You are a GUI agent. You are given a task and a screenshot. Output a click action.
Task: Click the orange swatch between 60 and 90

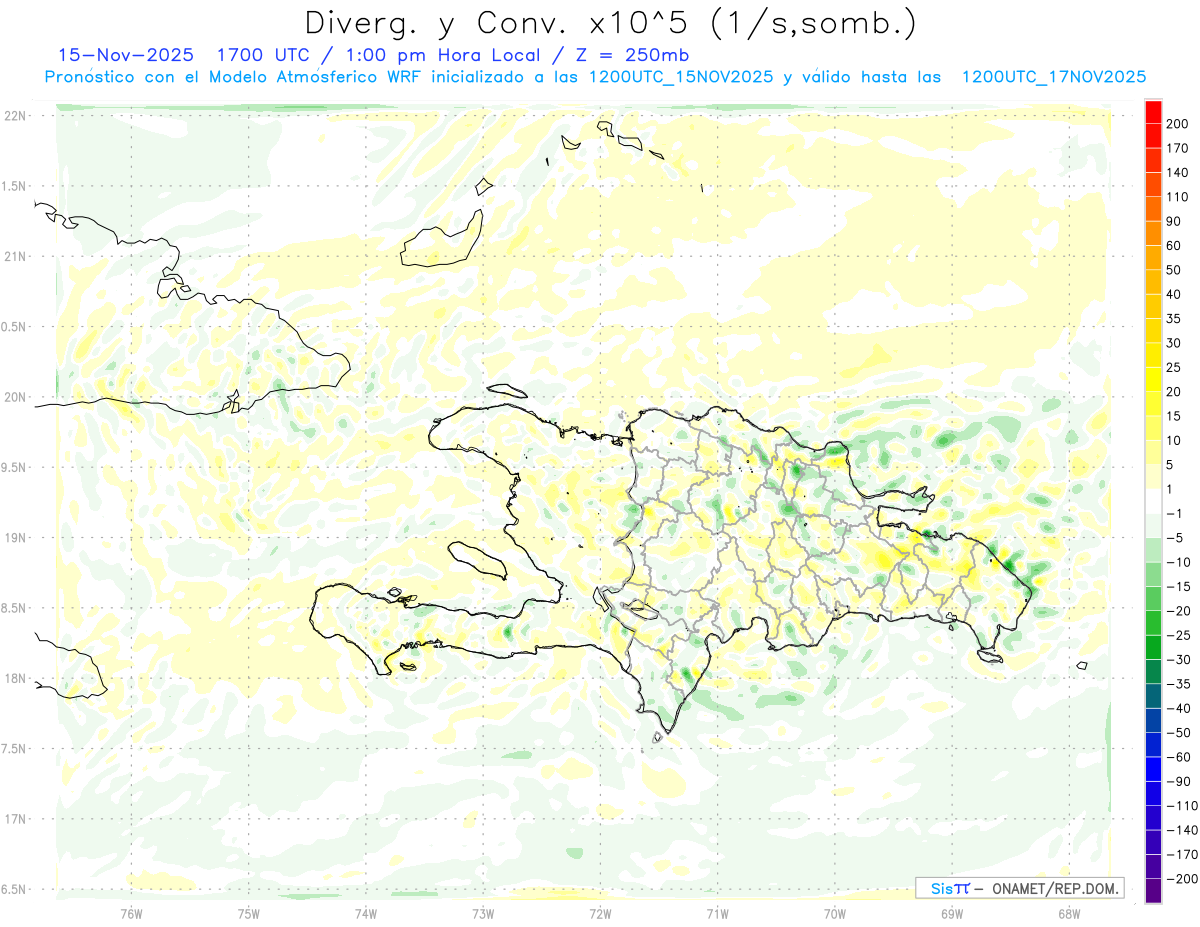coord(1153,233)
